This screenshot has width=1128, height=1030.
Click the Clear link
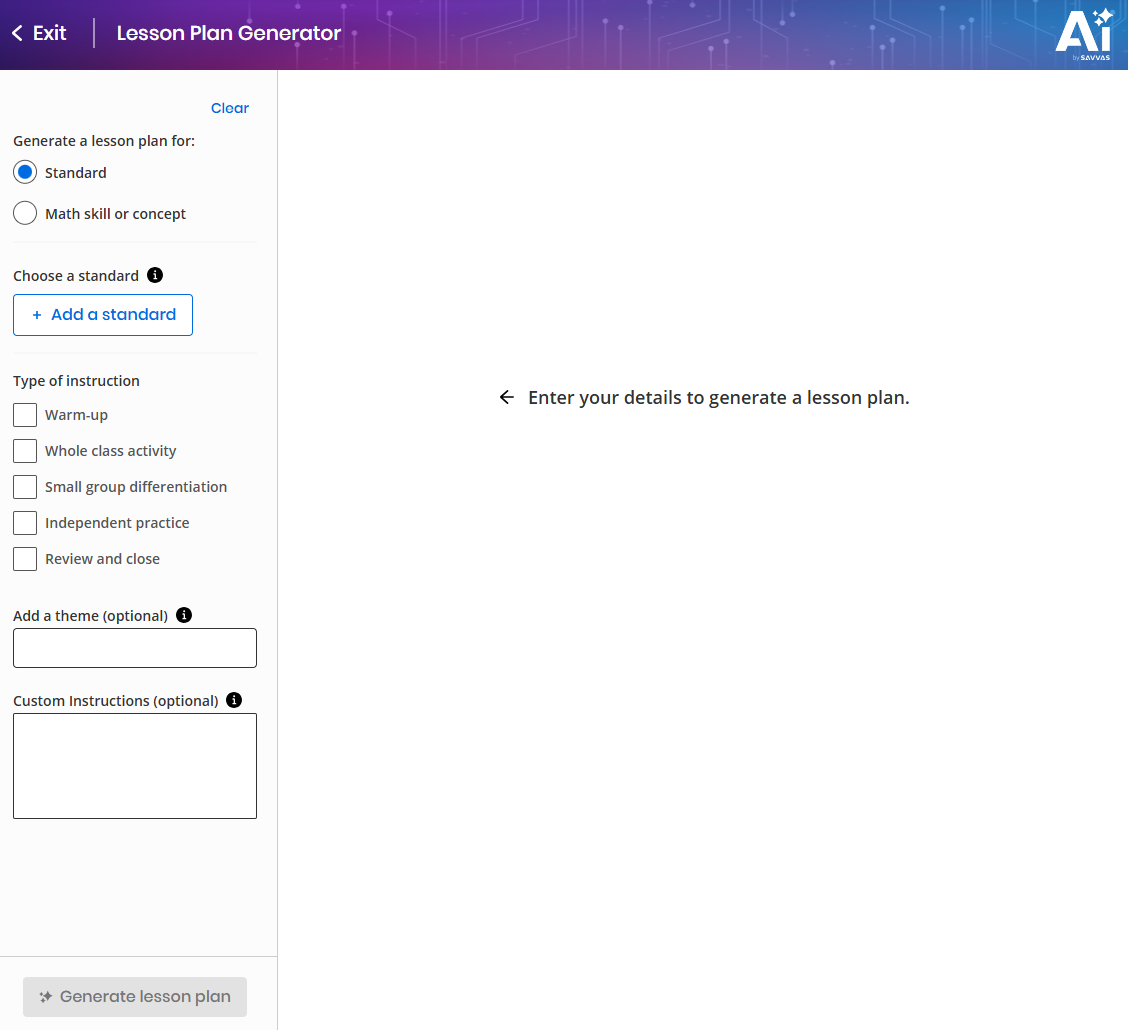229,108
